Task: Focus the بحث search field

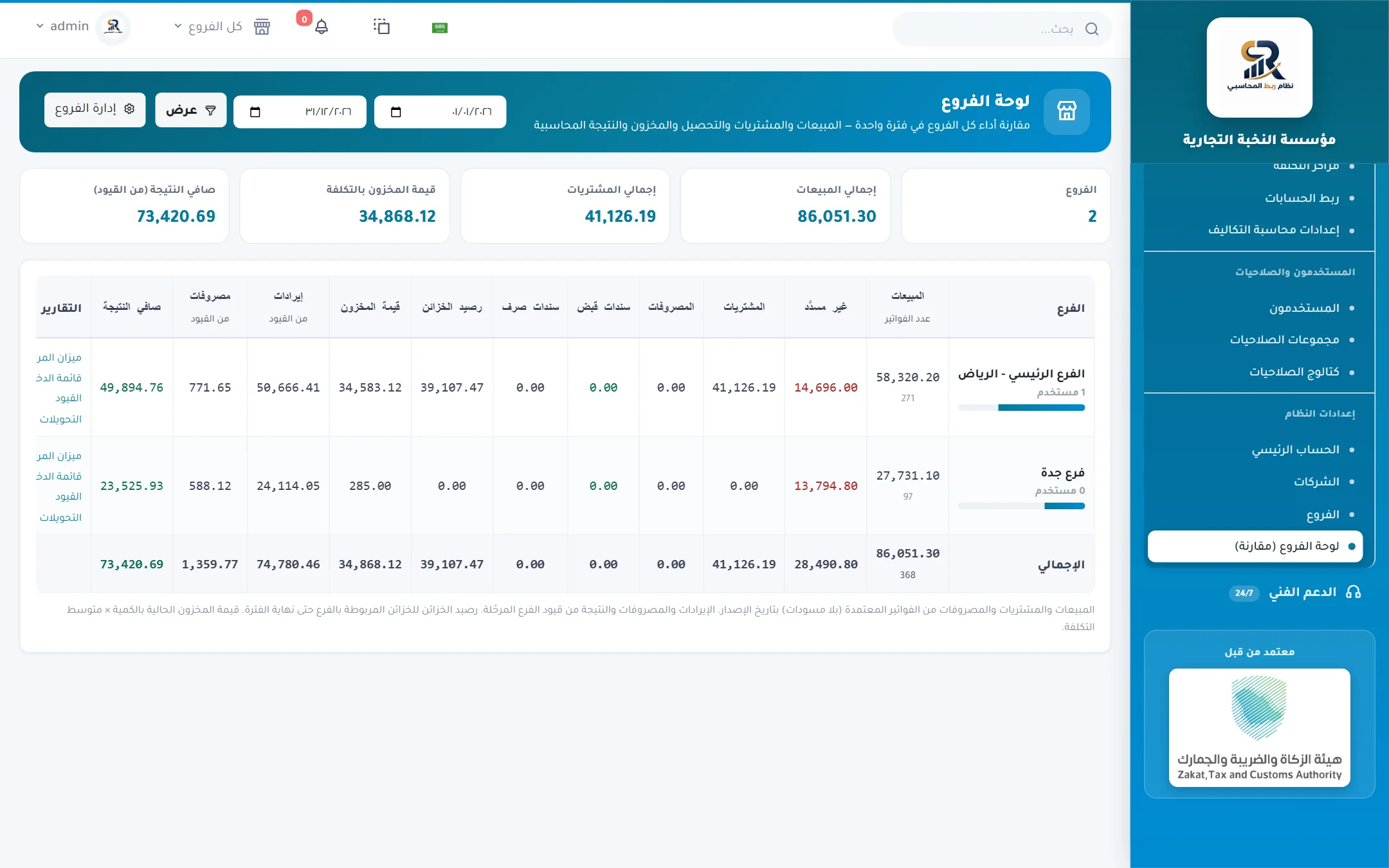Action: pyautogui.click(x=1002, y=29)
